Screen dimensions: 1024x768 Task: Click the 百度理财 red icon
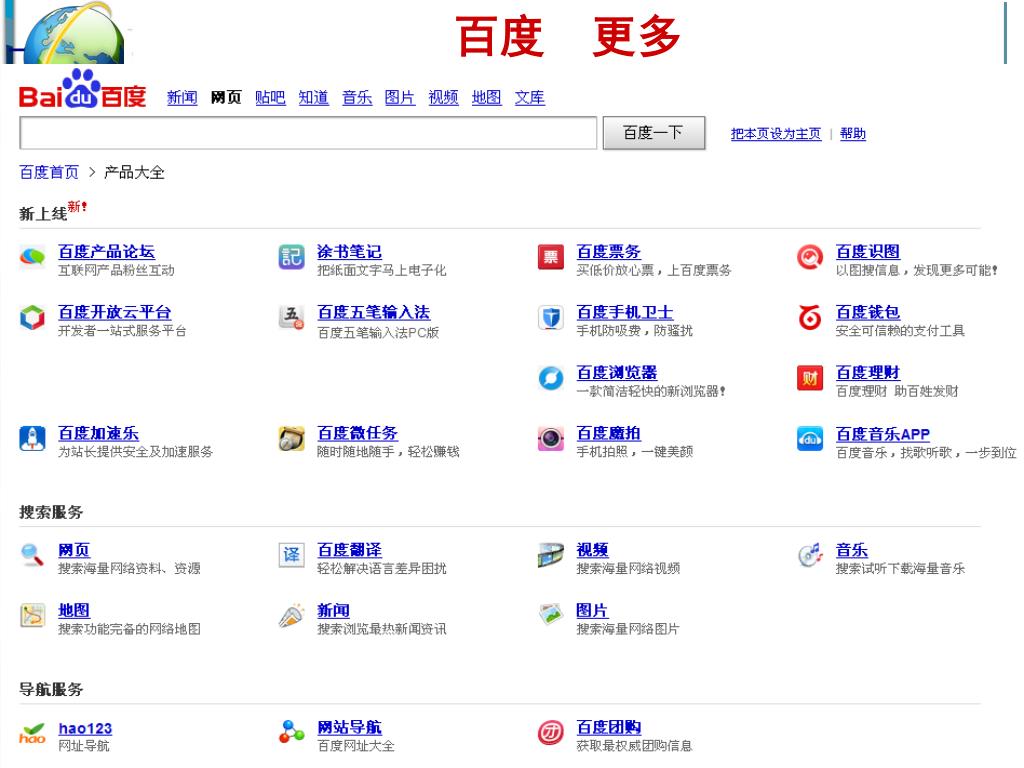pyautogui.click(x=810, y=377)
